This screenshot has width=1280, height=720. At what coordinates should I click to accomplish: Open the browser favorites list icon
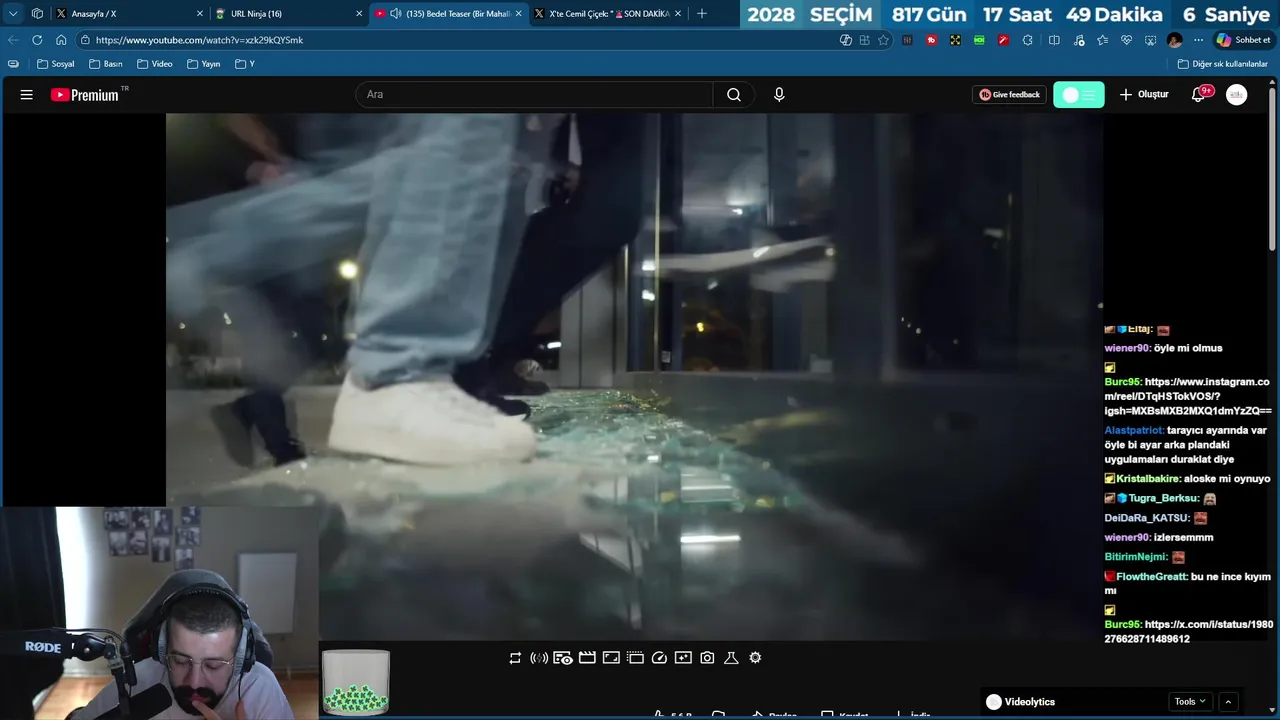(x=1102, y=40)
